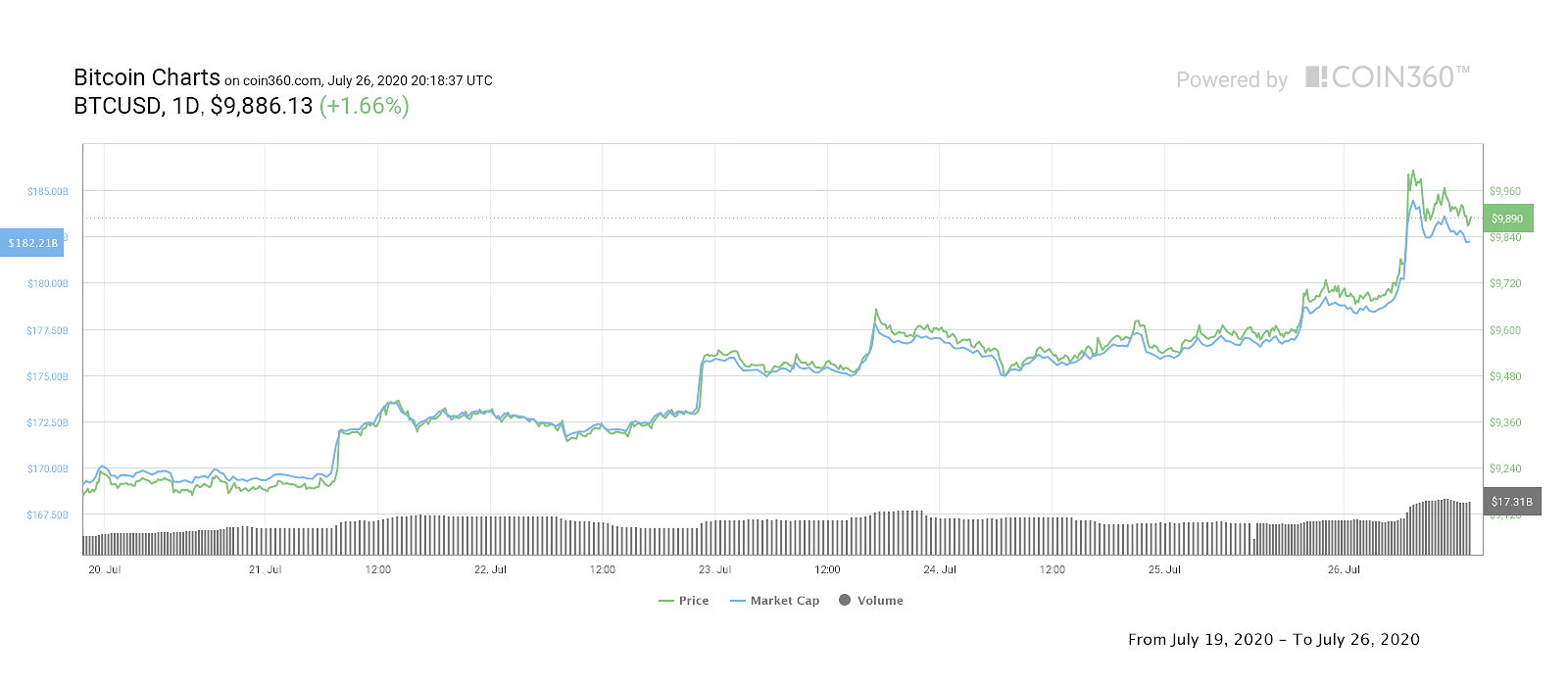Click the blue Market Cap legend line marker

pos(738,601)
